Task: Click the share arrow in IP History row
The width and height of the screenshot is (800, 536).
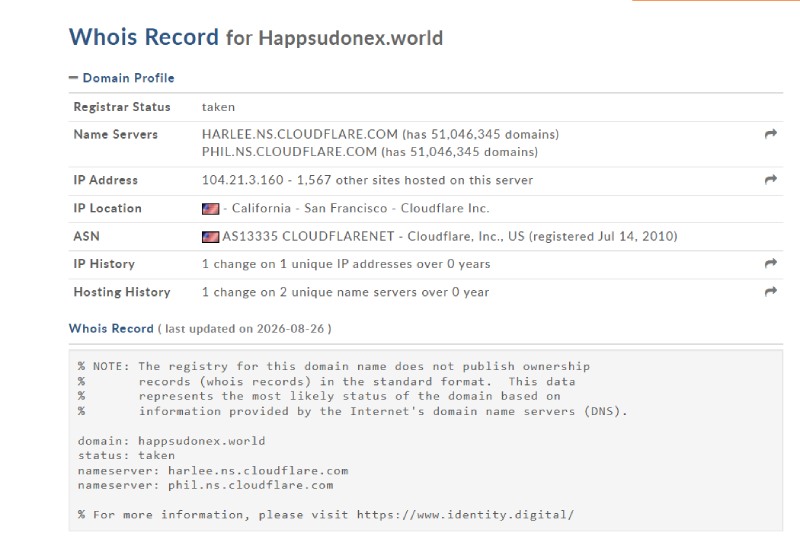Action: 770,263
